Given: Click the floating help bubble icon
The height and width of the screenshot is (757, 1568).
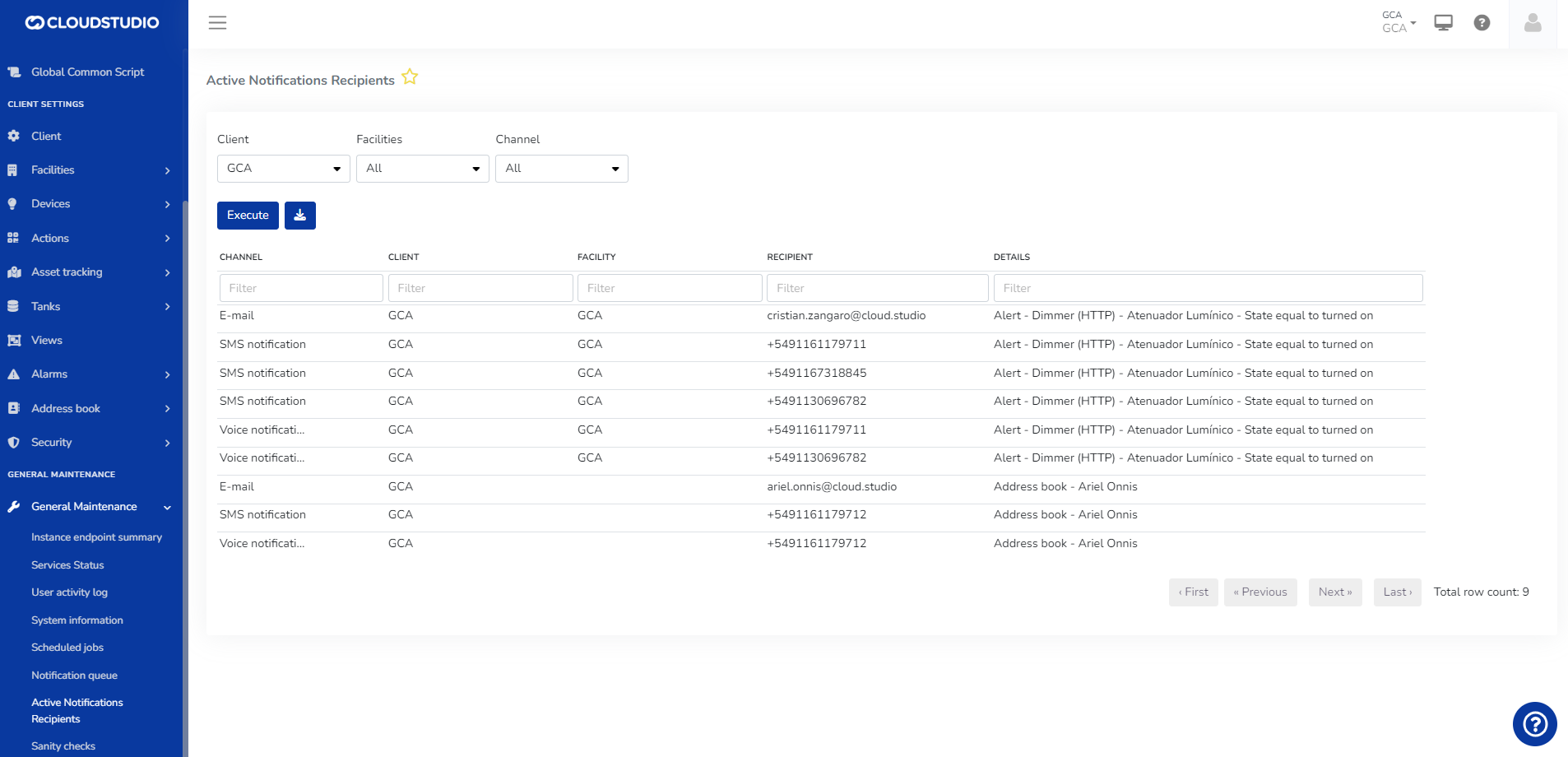Looking at the screenshot, I should pos(1534,724).
